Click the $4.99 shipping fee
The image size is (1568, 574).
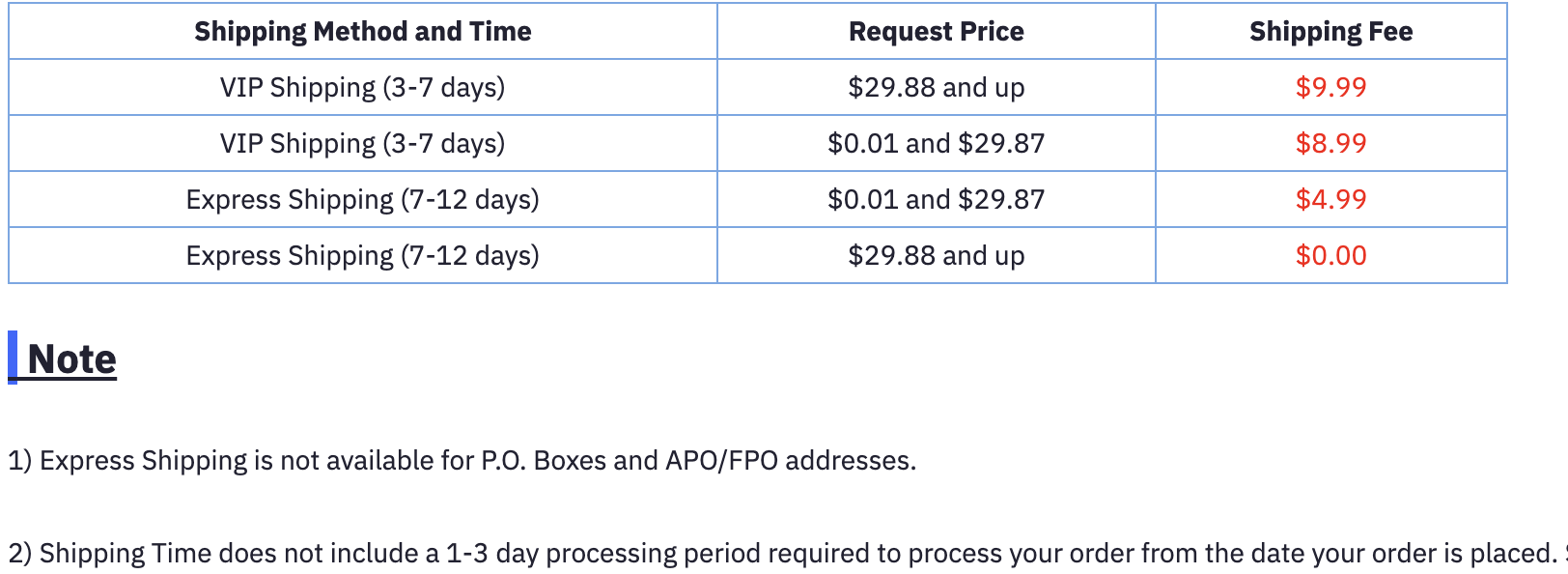[x=1330, y=200]
